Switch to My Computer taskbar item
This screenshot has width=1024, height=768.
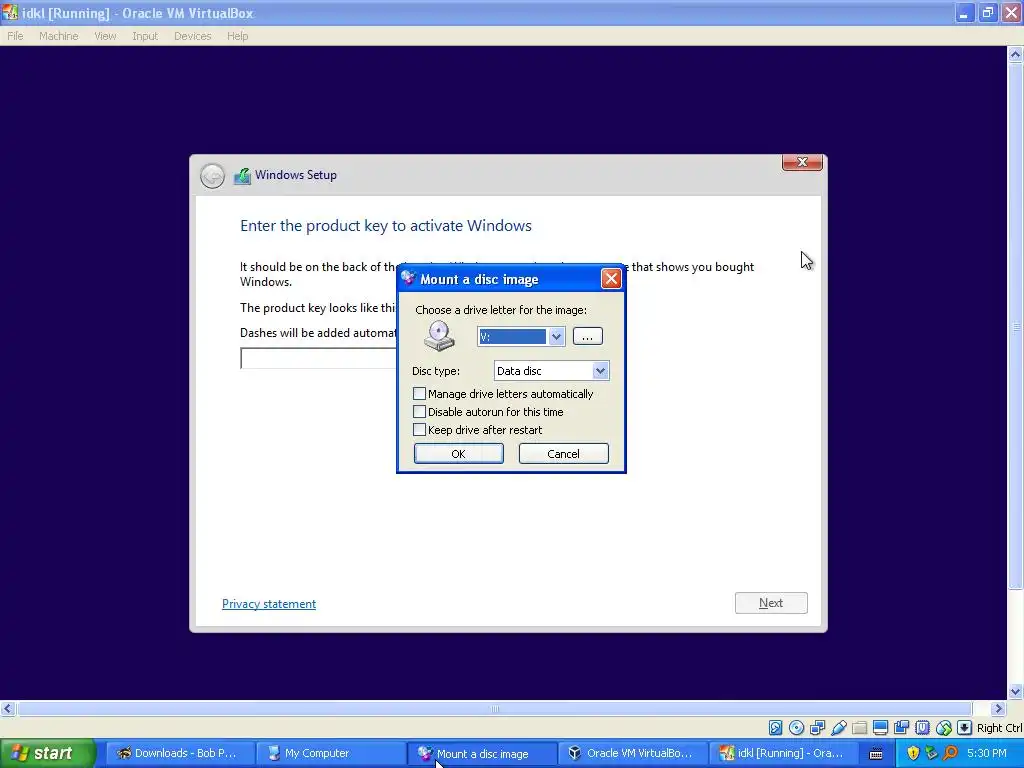pos(330,754)
